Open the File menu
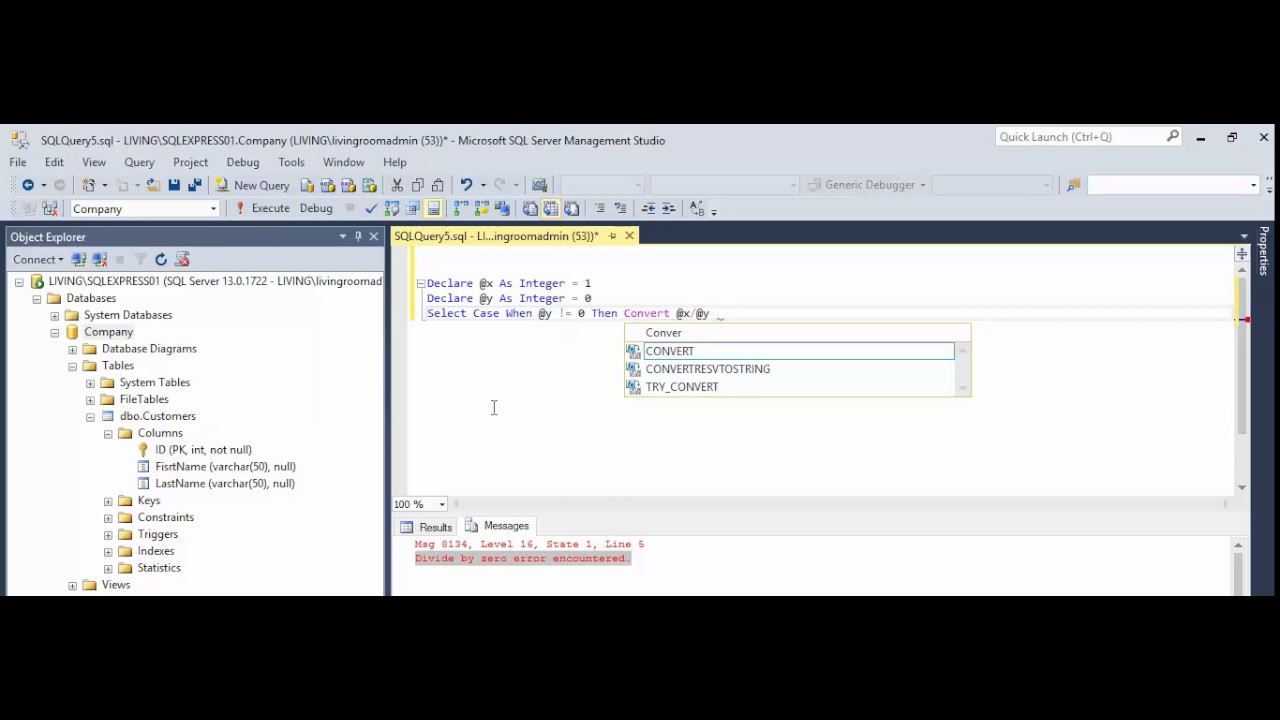The image size is (1280, 720). [x=18, y=162]
